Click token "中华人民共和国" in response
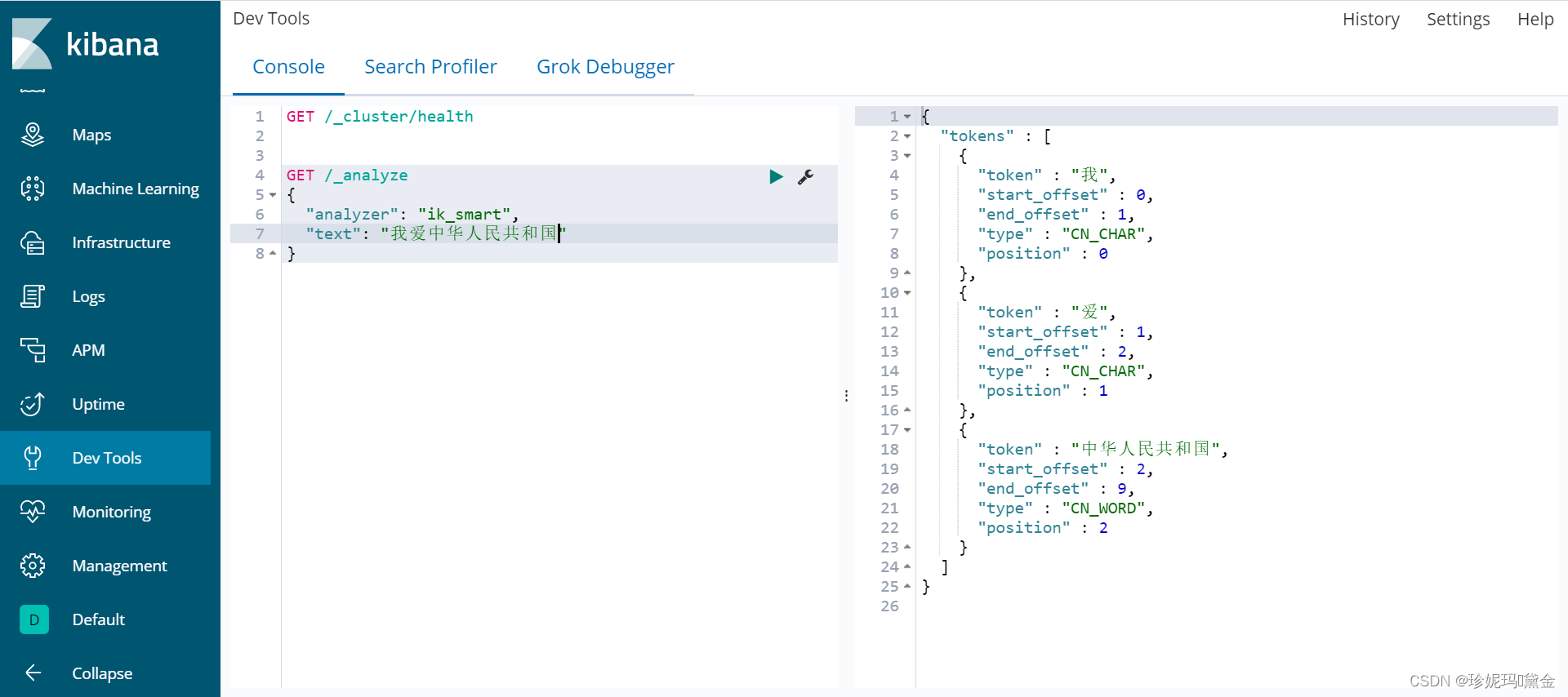The width and height of the screenshot is (1568, 697). [x=1146, y=449]
